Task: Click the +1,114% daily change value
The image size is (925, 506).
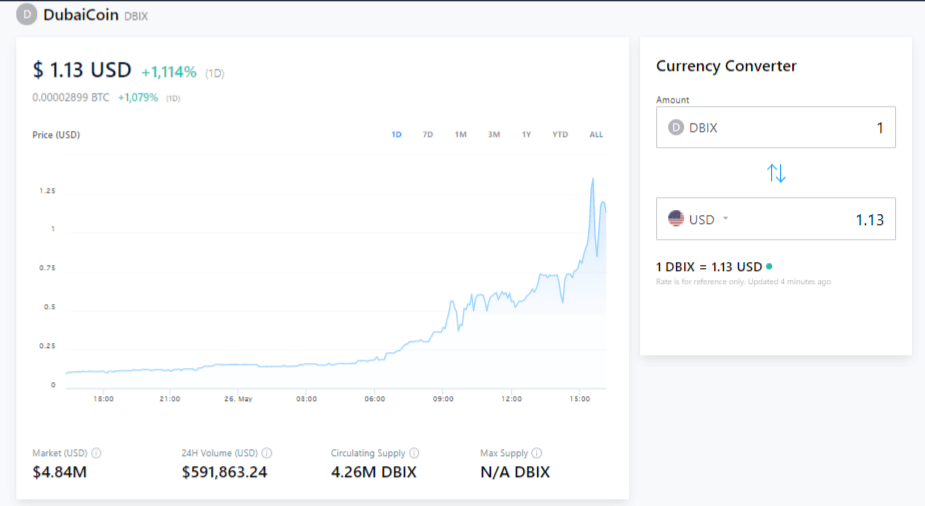Action: click(169, 72)
